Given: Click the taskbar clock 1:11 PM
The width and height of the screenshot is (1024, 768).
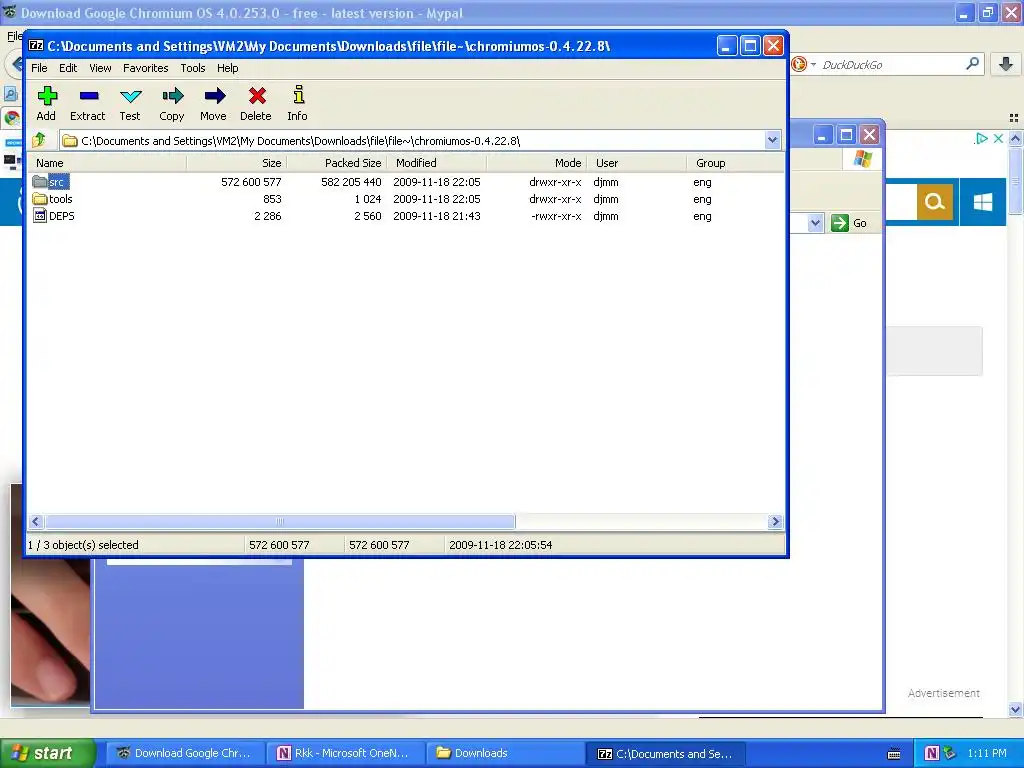Looking at the screenshot, I should coord(987,753).
